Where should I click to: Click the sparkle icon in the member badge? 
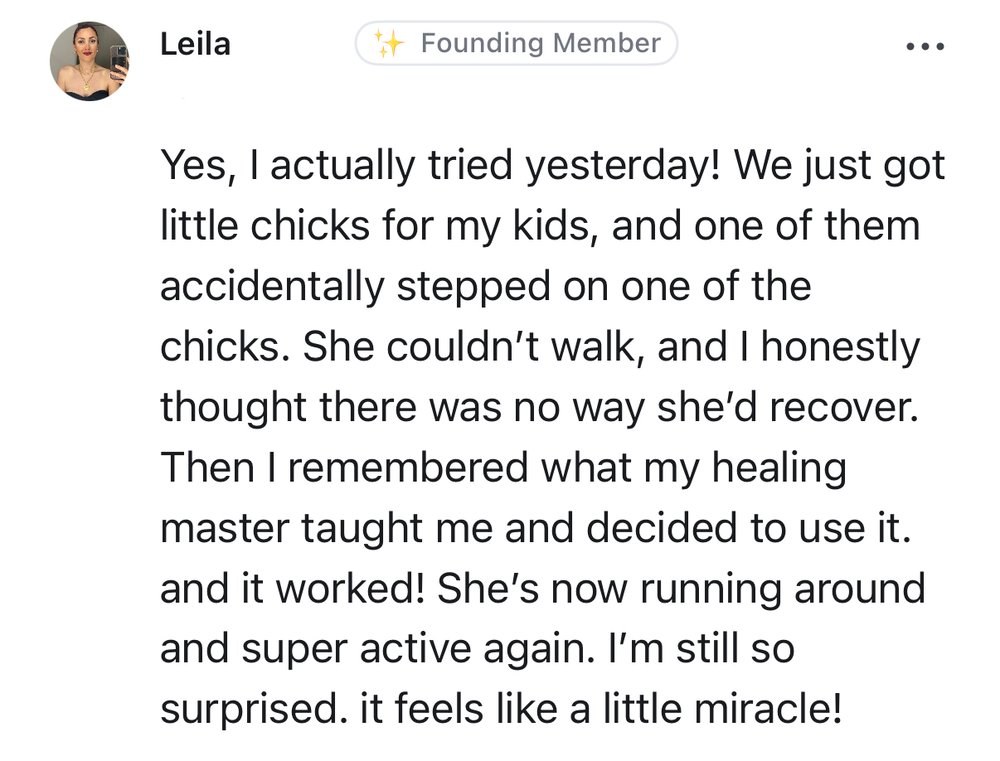[388, 43]
